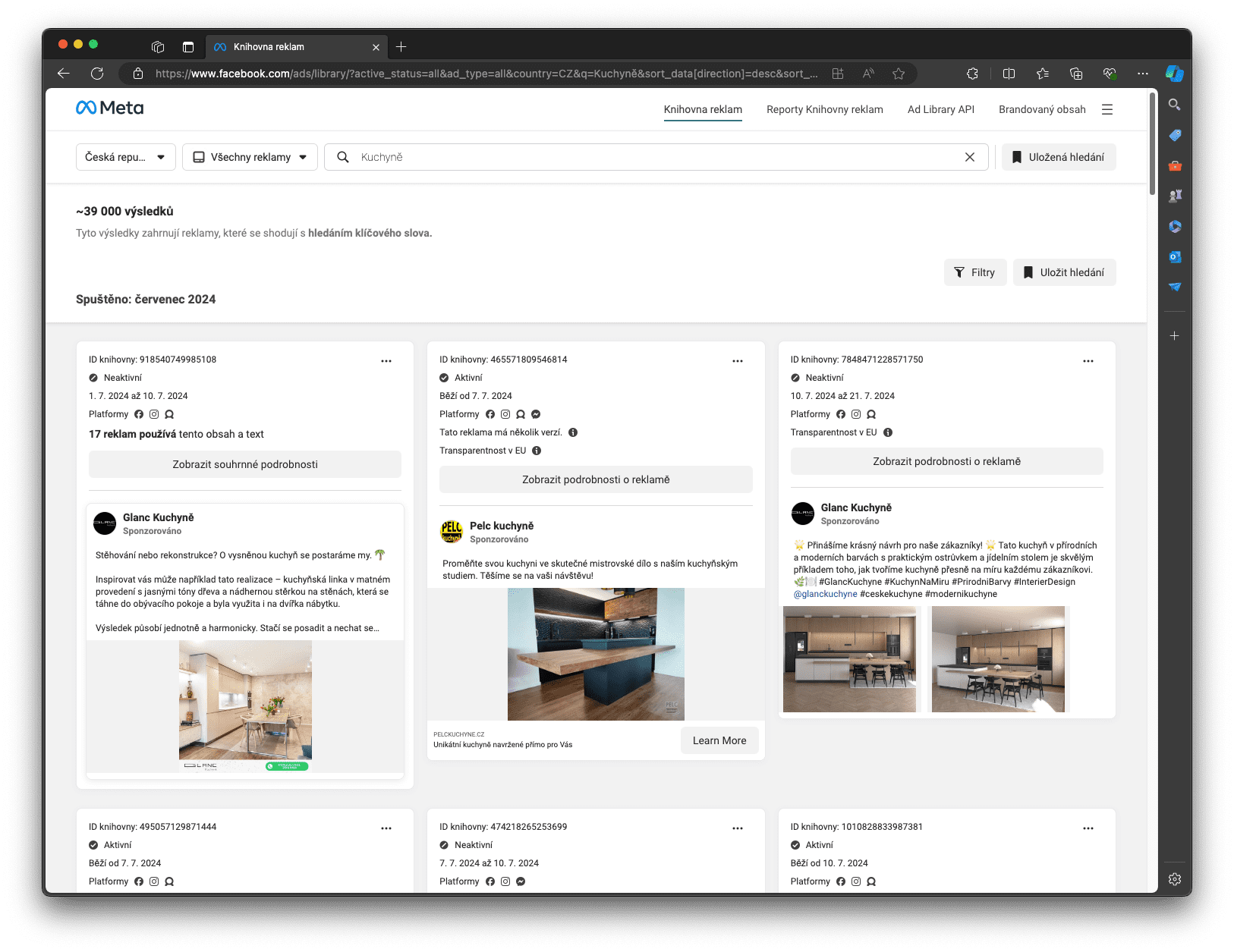This screenshot has width=1234, height=952.
Task: Open more options for ad 465571809546814
Action: (738, 361)
